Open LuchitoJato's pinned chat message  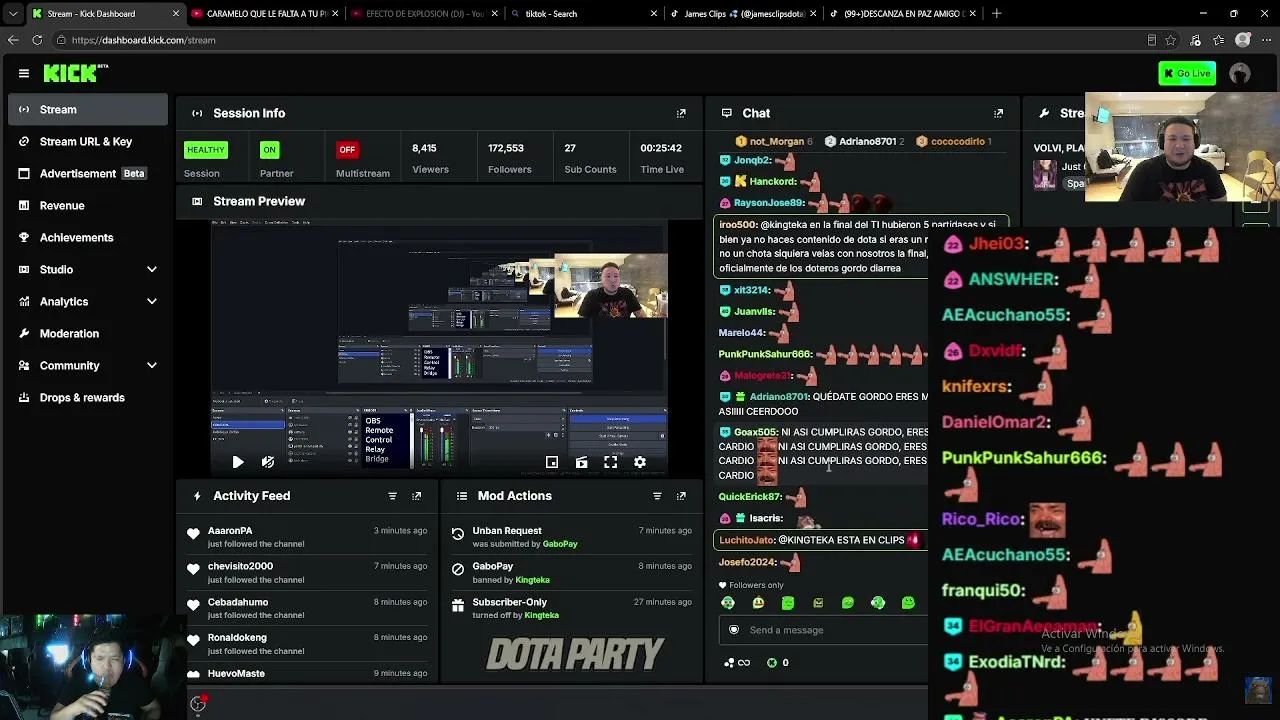[820, 540]
